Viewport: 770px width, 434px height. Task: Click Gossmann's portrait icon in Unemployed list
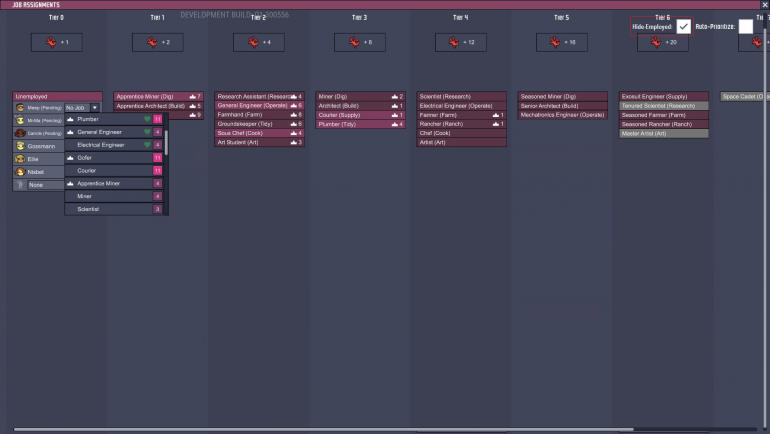tap(21, 146)
